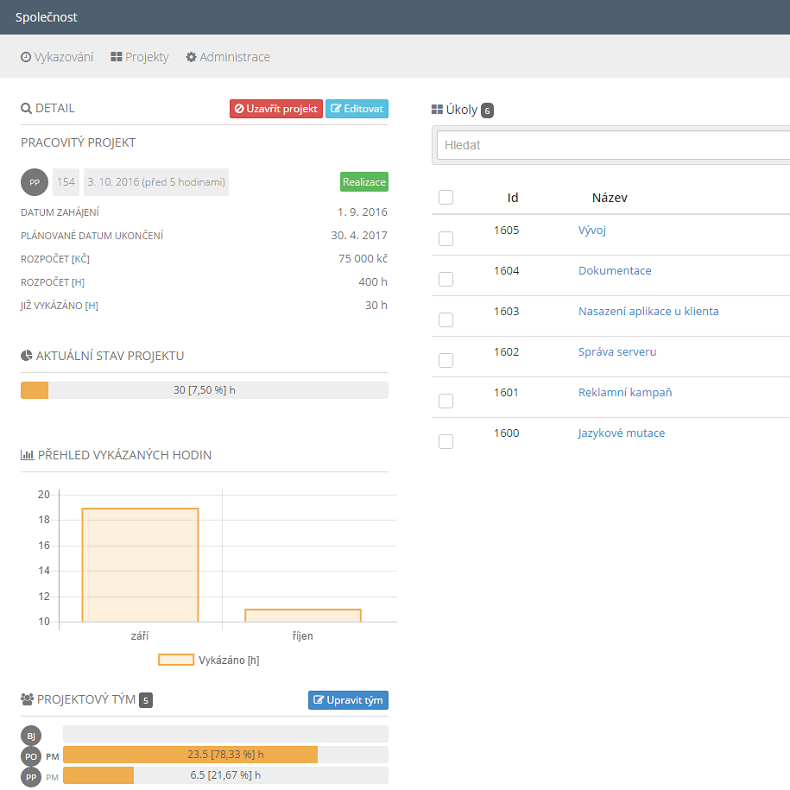Viewport: 790px width, 790px height.
Task: Open the Vykazování menu
Action: click(x=57, y=57)
